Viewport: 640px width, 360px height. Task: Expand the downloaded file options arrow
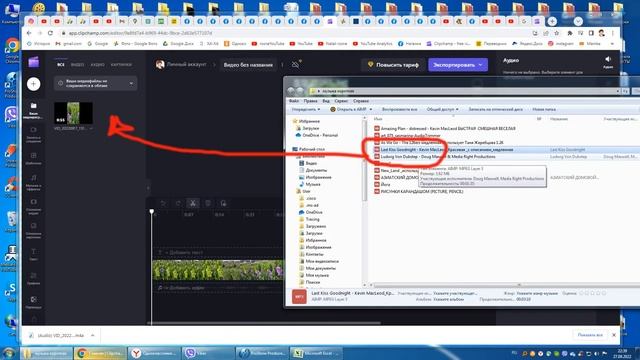pyautogui.click(x=93, y=336)
